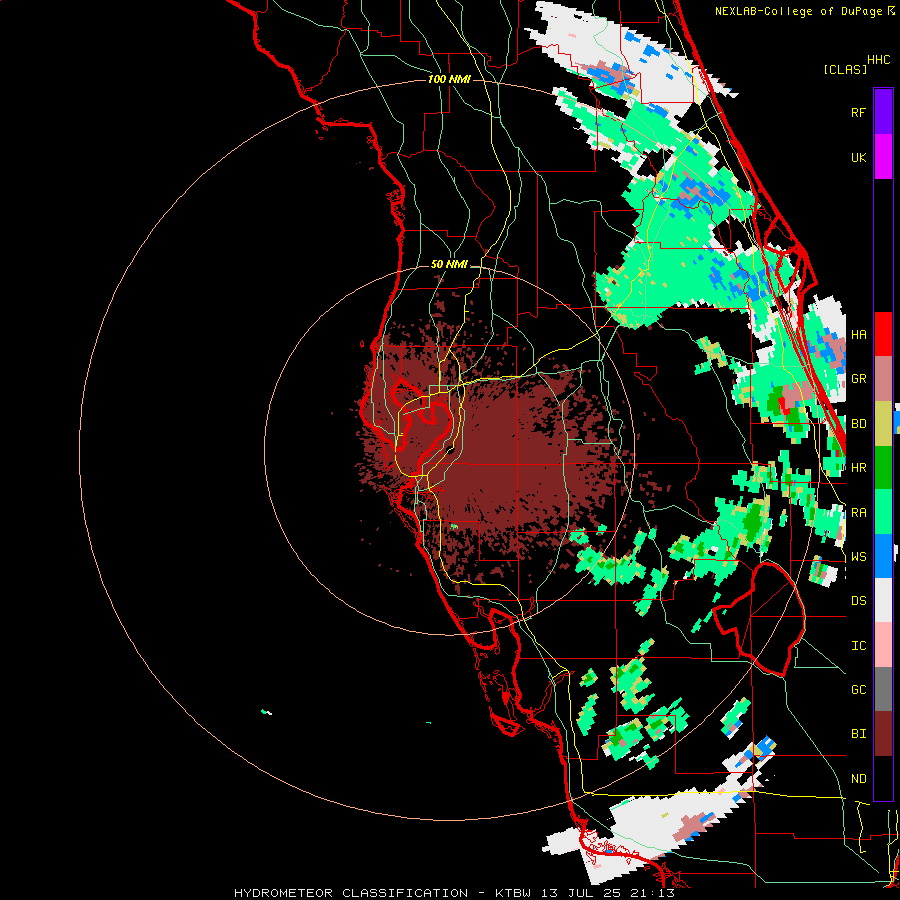Click the "IC" legend label
900x900 pixels.
tap(858, 646)
